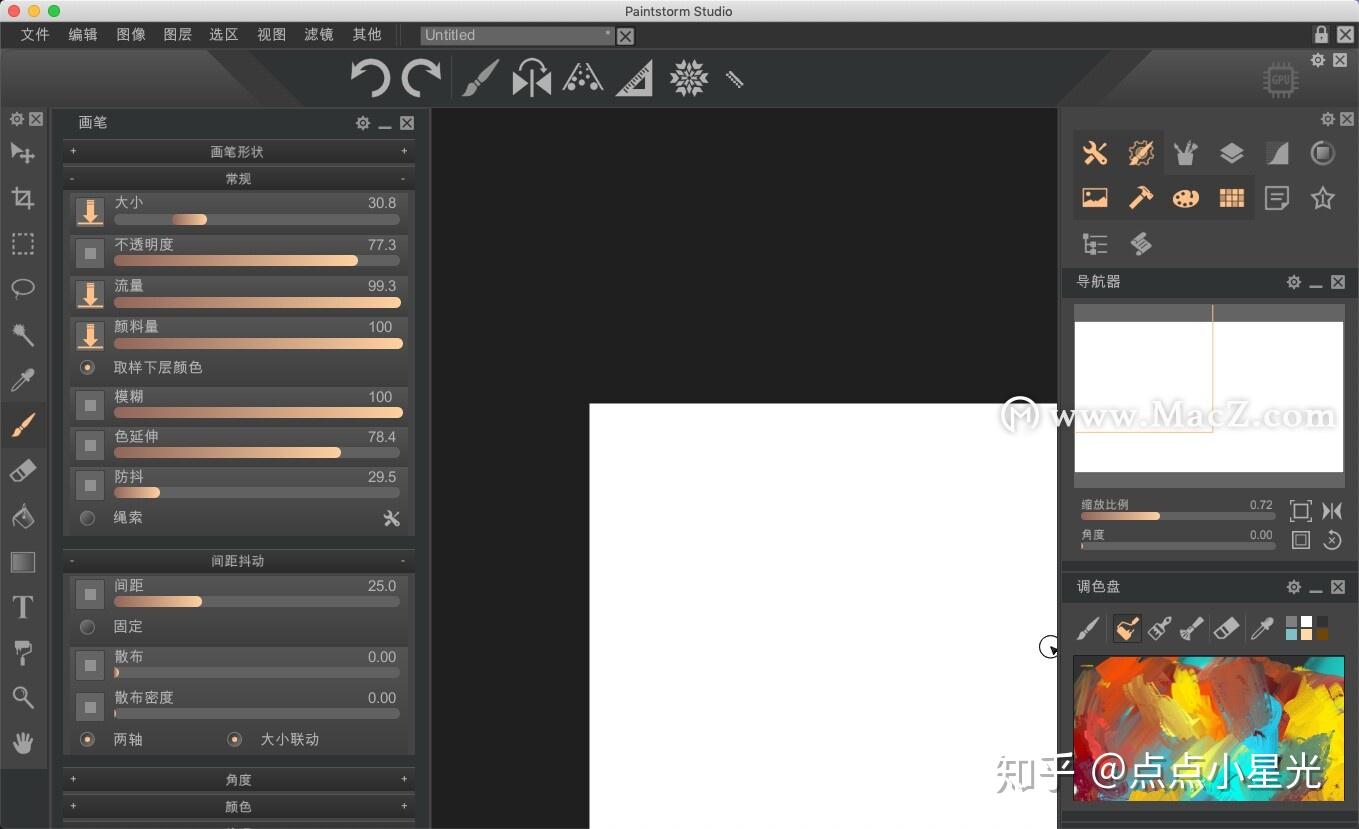
Task: Select the Text tool in the left toolbar
Action: pos(22,606)
